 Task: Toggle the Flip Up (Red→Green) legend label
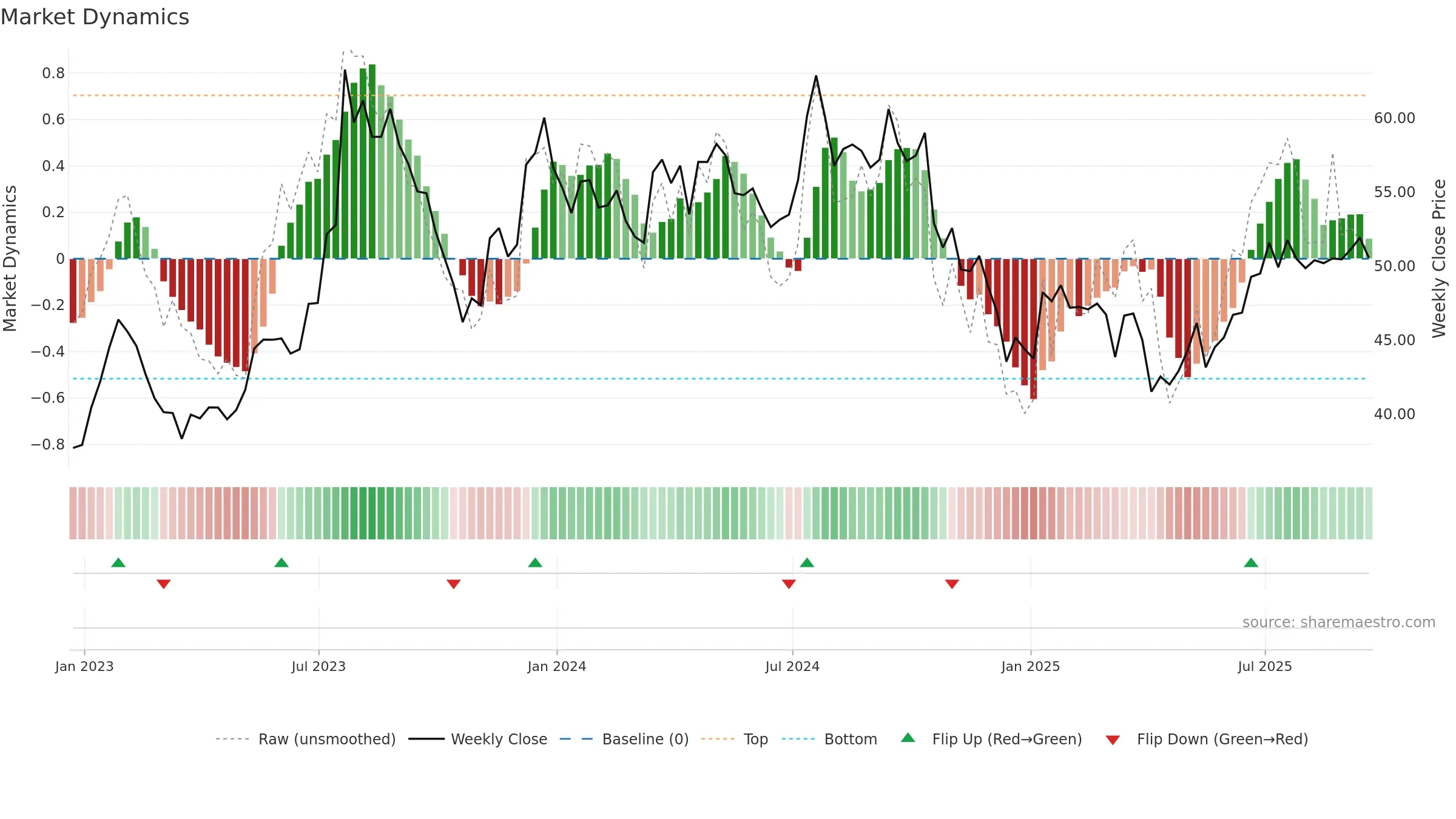(1007, 739)
